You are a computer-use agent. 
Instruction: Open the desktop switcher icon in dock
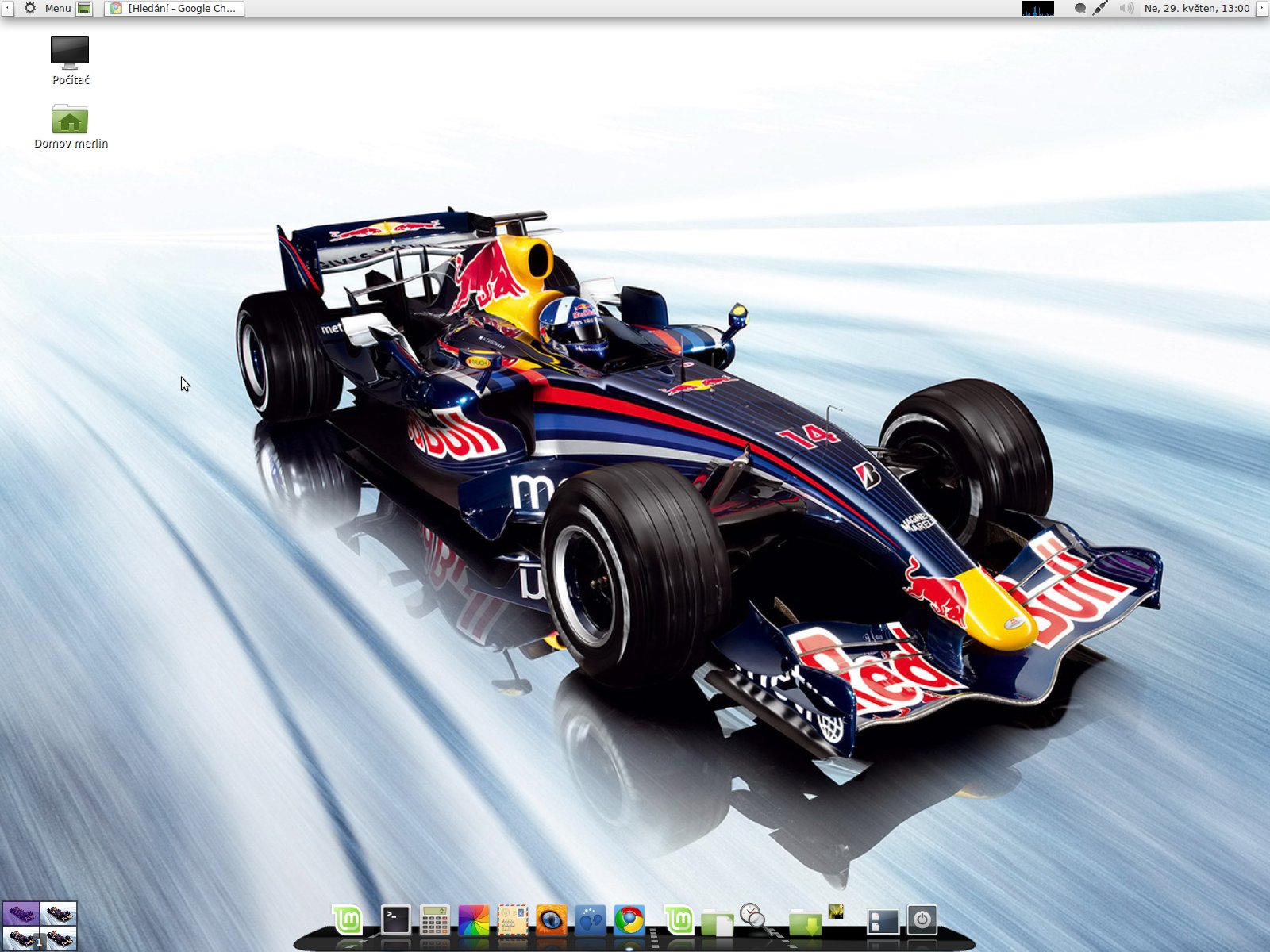pyautogui.click(x=883, y=922)
